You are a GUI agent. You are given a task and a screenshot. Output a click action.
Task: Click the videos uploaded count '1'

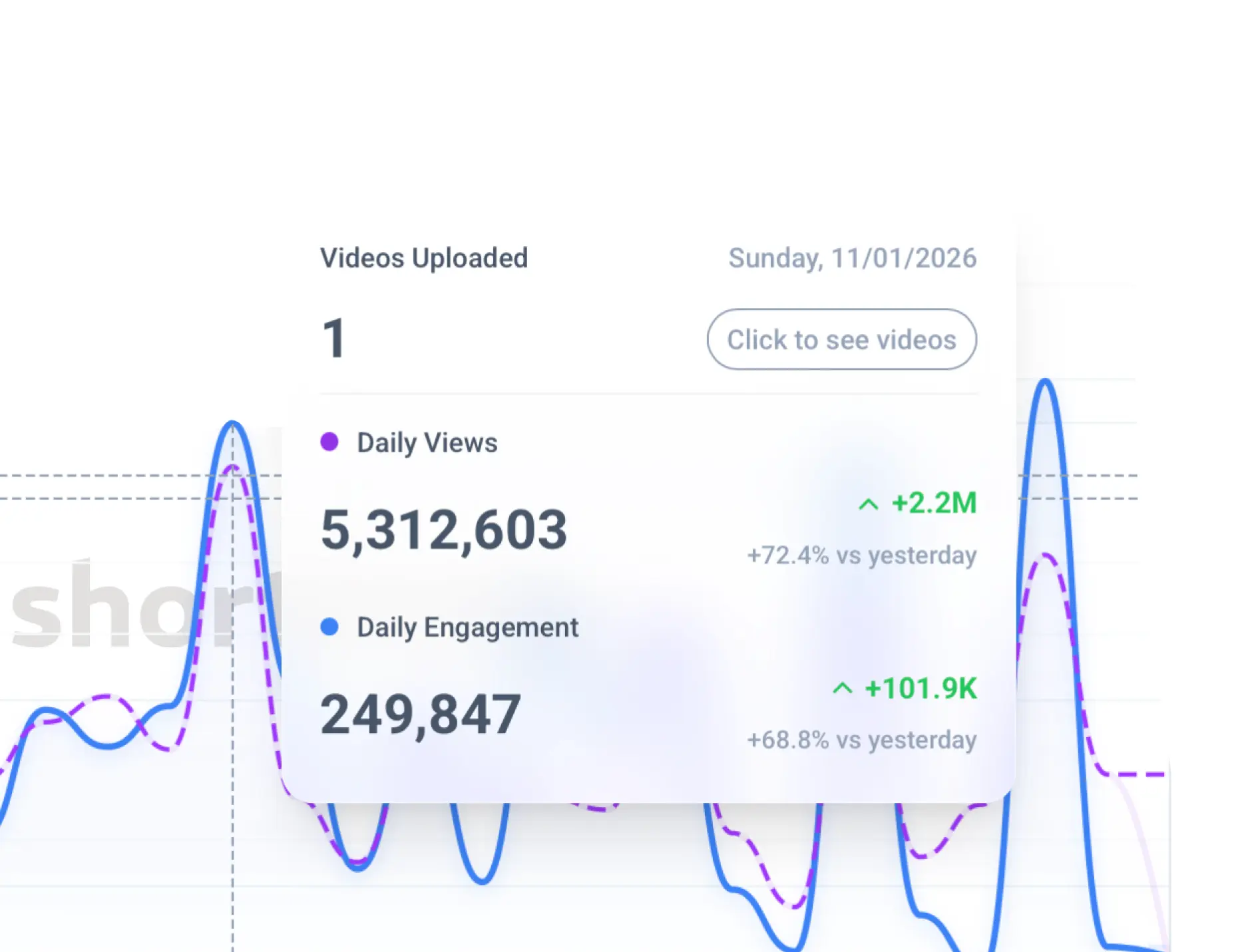pyautogui.click(x=333, y=339)
